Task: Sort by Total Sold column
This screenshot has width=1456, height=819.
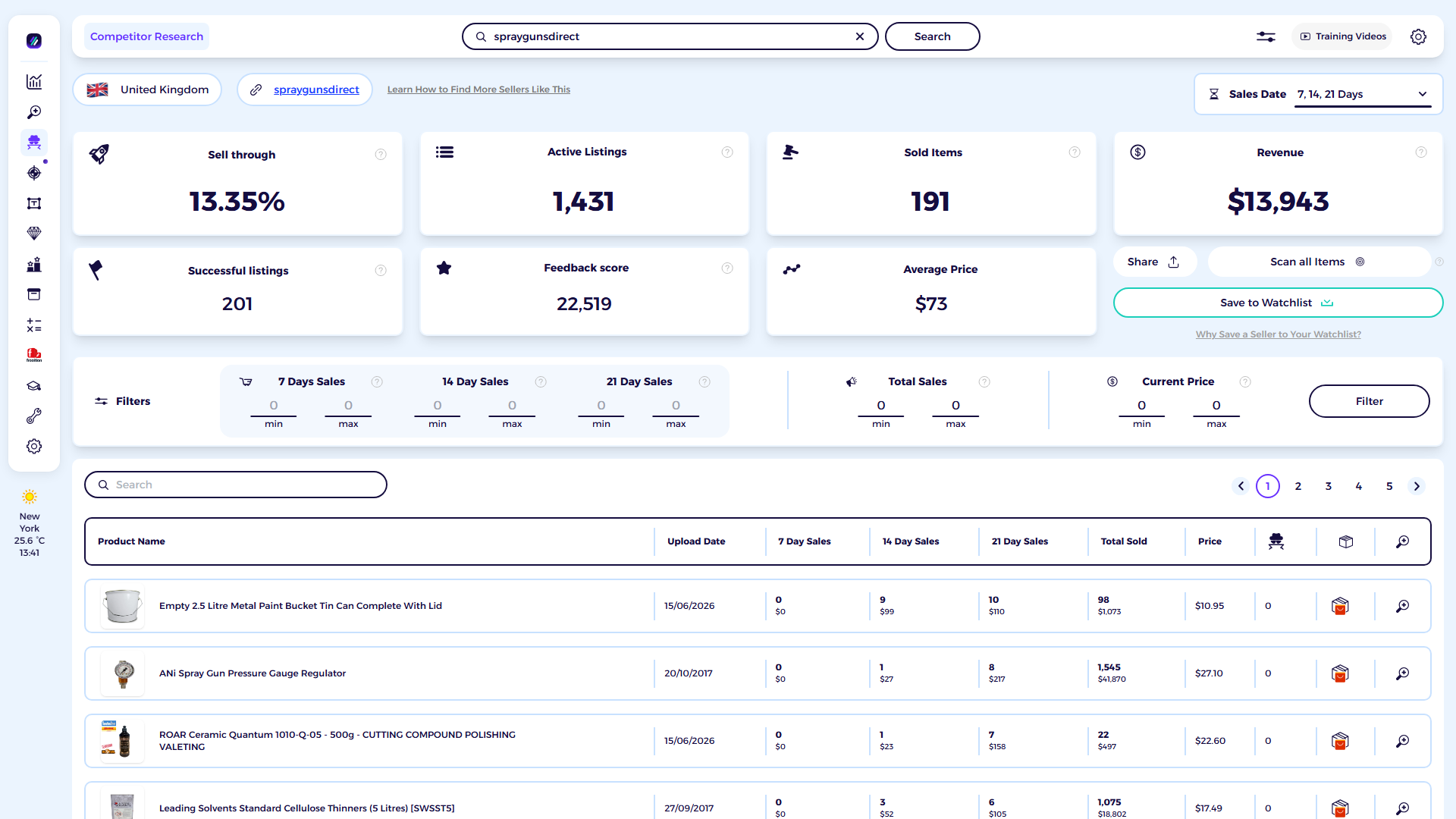Action: coord(1124,541)
